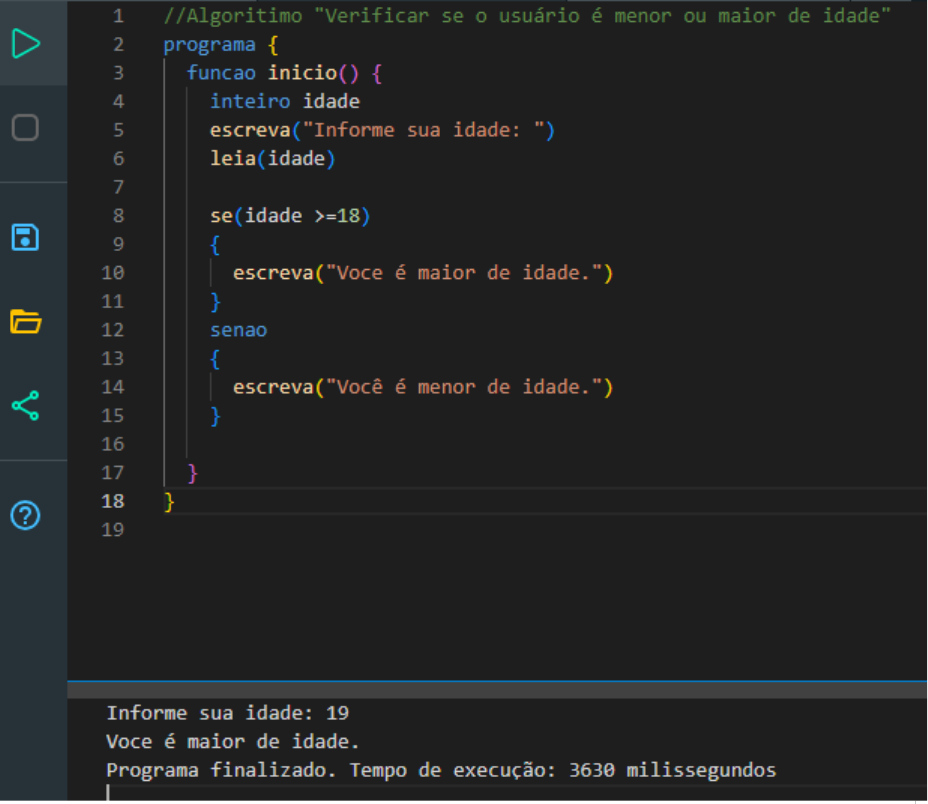Open a file with the folder icon
928x804 pixels.
coord(25,321)
